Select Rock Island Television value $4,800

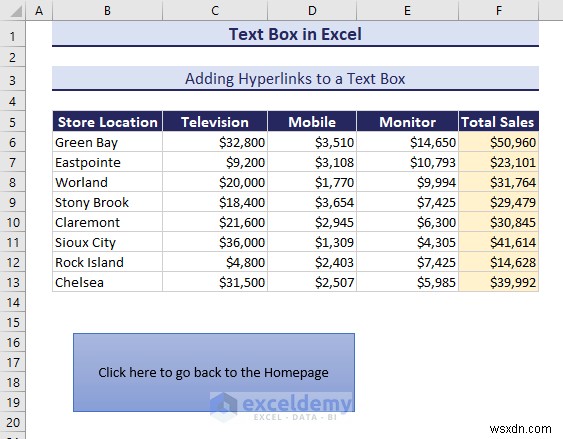215,262
